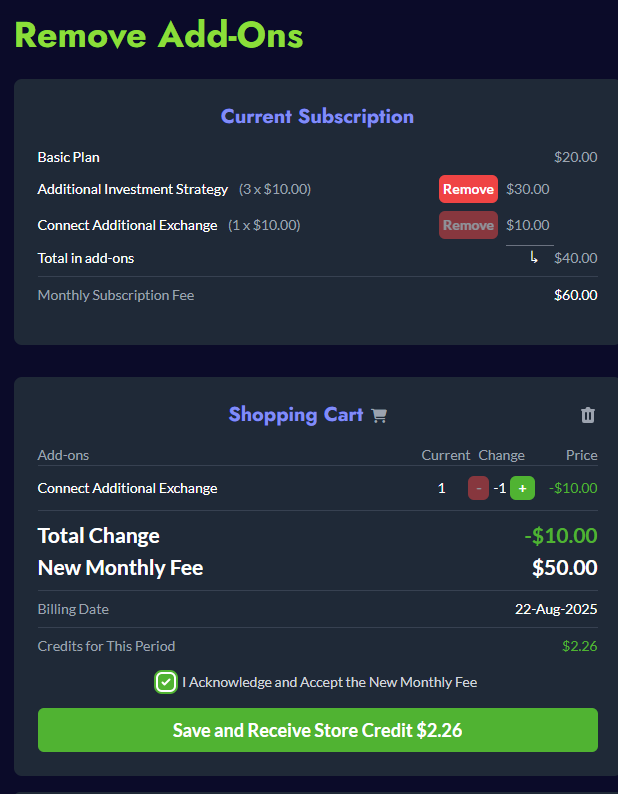618x794 pixels.
Task: Save and receive store credit $2.26
Action: [x=317, y=730]
